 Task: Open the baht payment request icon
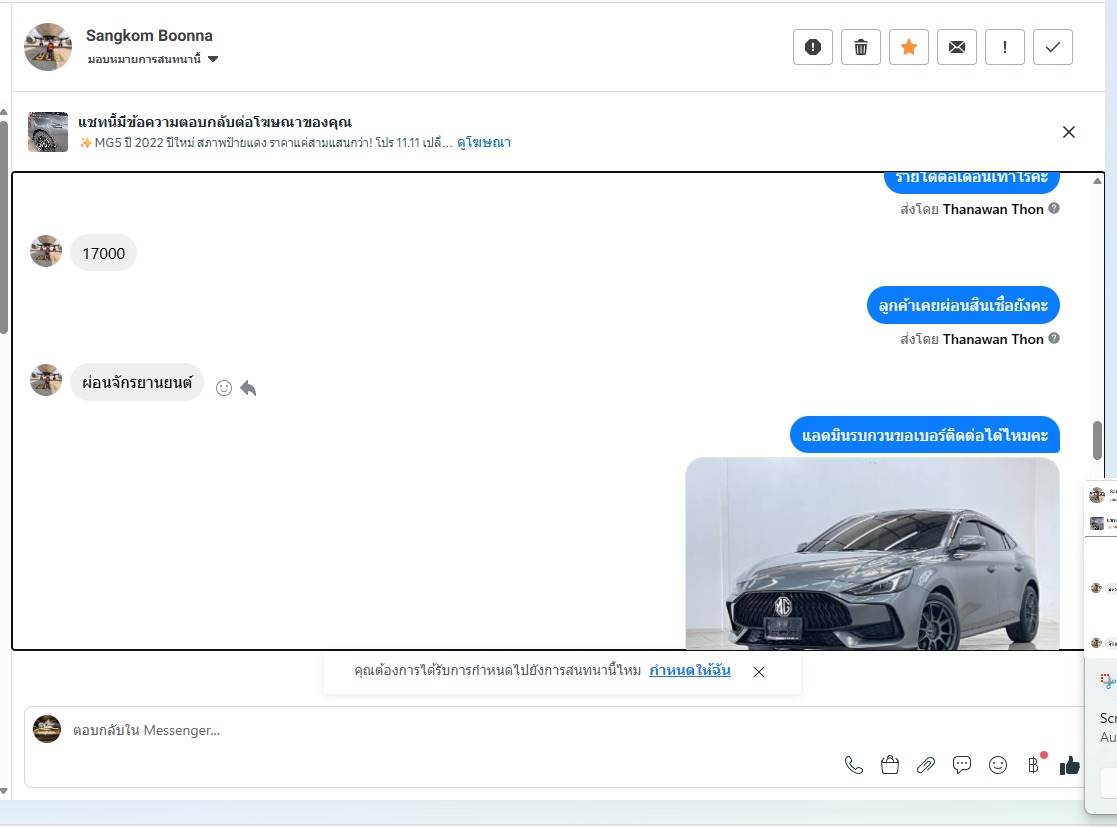pyautogui.click(x=1034, y=765)
